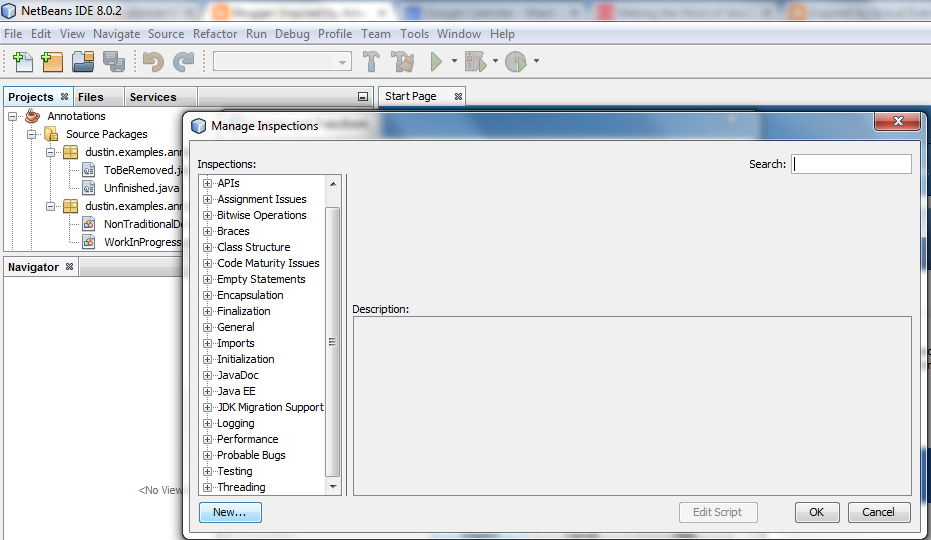Image resolution: width=931 pixels, height=540 pixels.
Task: Click the inspections list scroll-down arrow
Action: tap(333, 487)
